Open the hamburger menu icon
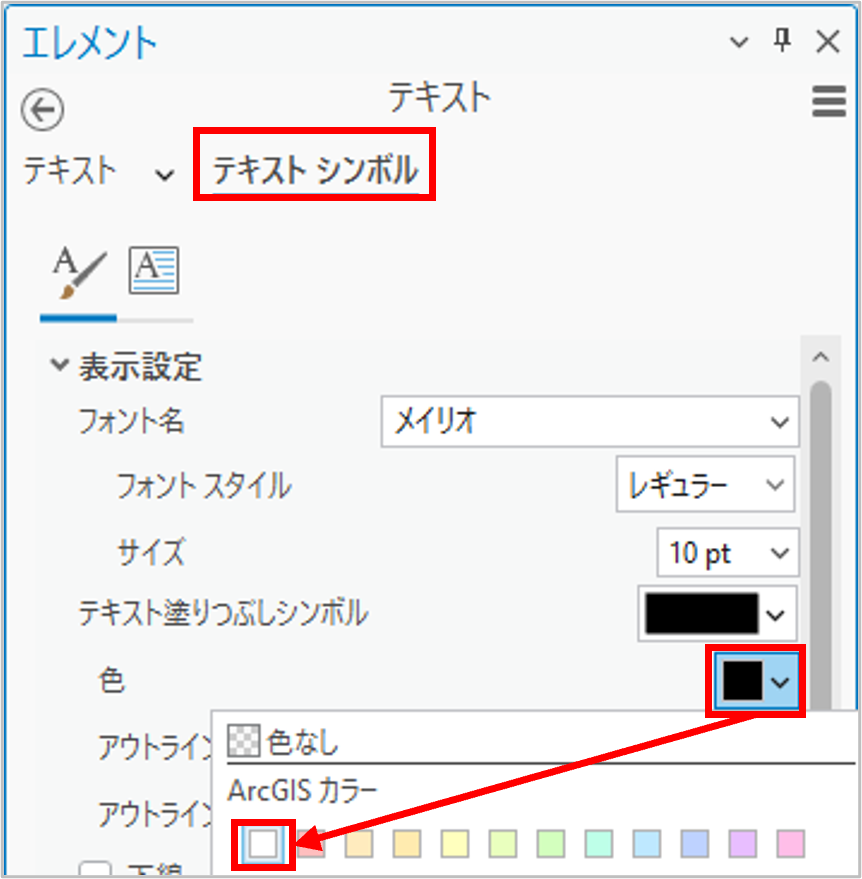Viewport: 862px width, 879px height. pyautogui.click(x=829, y=102)
